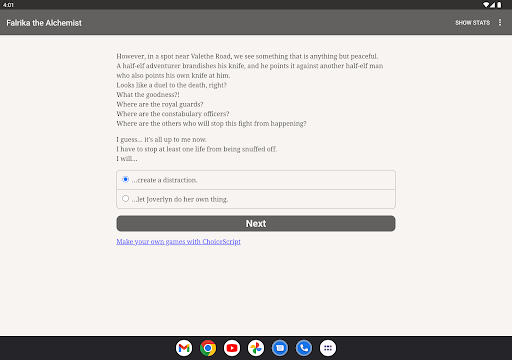Click the 'Falrika the Alchemist' title
The height and width of the screenshot is (360, 512).
(44, 23)
